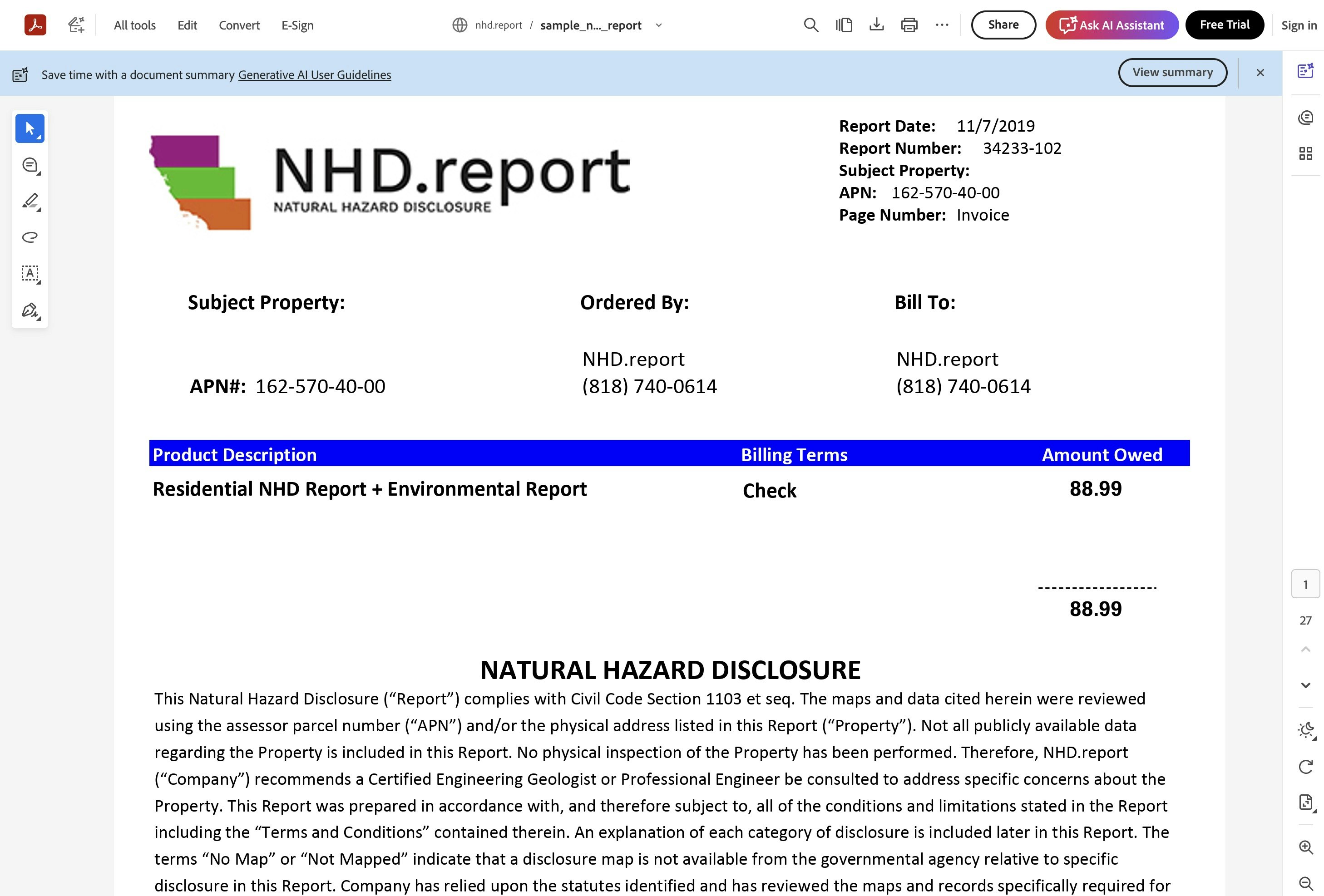
Task: Zoom in on the document
Action: click(x=1306, y=847)
